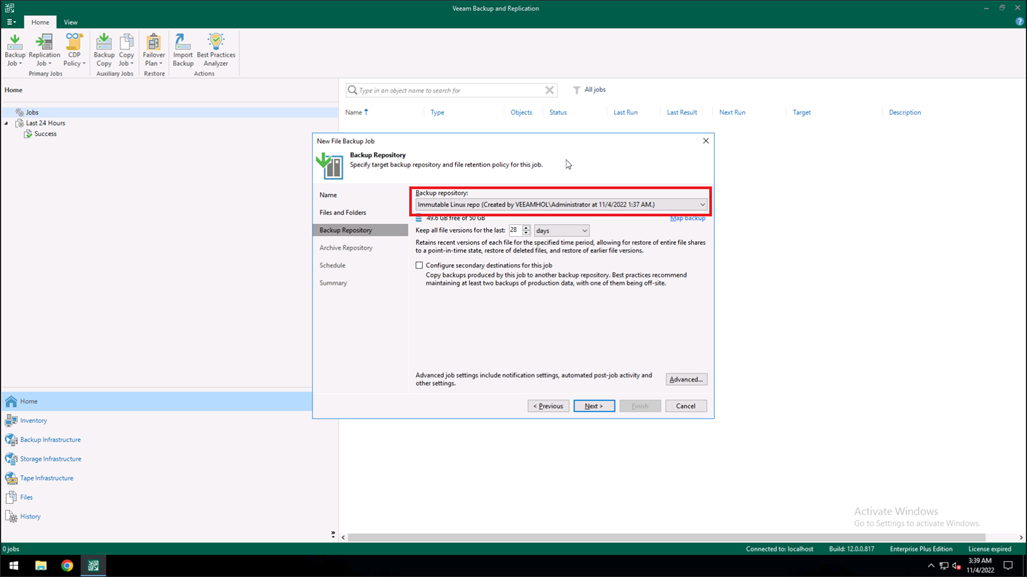Sort jobs by Objects column
Screen dimensions: 1027x577
[x=521, y=113]
